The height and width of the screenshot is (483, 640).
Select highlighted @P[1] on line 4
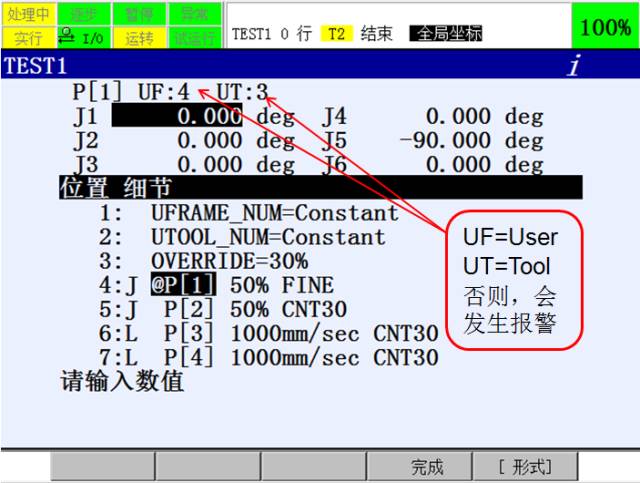point(183,285)
